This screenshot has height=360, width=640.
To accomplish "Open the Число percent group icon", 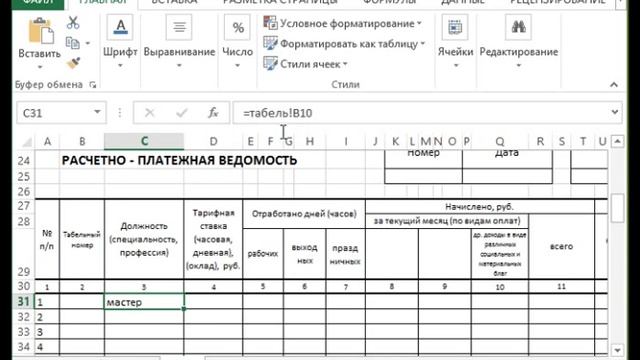I will pyautogui.click(x=237, y=27).
